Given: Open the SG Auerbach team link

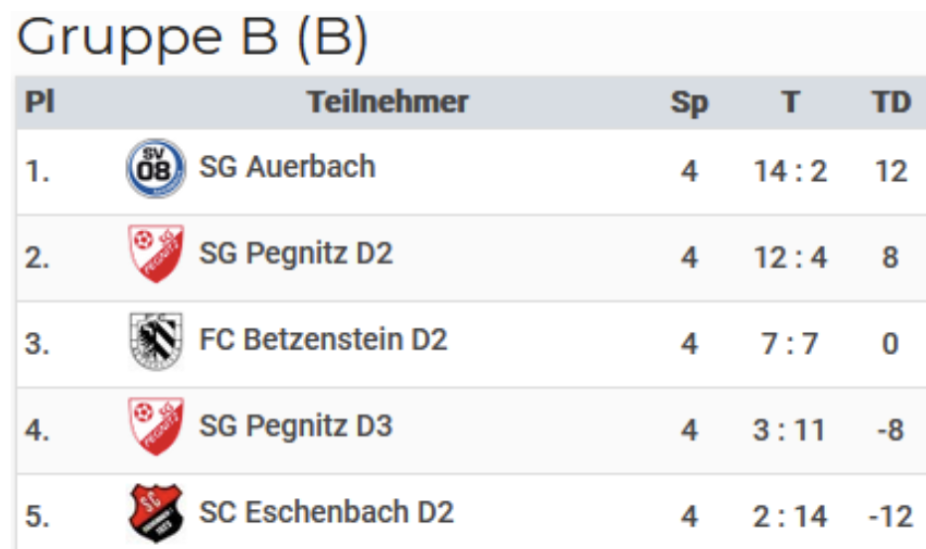Looking at the screenshot, I should point(287,166).
